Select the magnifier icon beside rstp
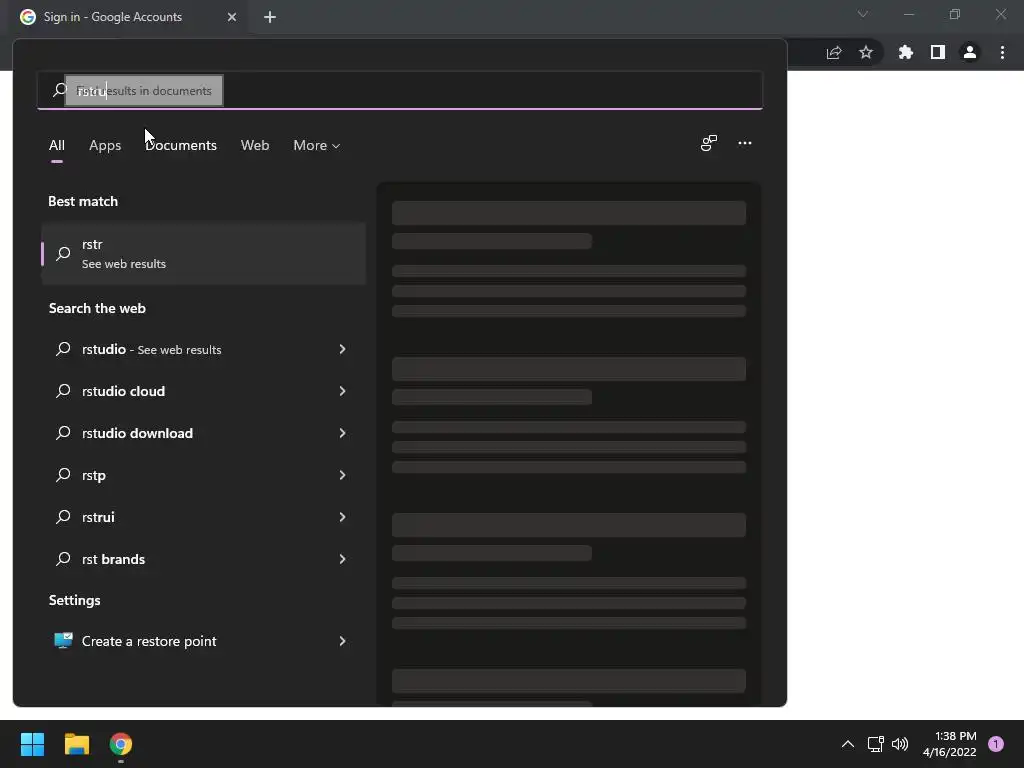 coord(63,475)
